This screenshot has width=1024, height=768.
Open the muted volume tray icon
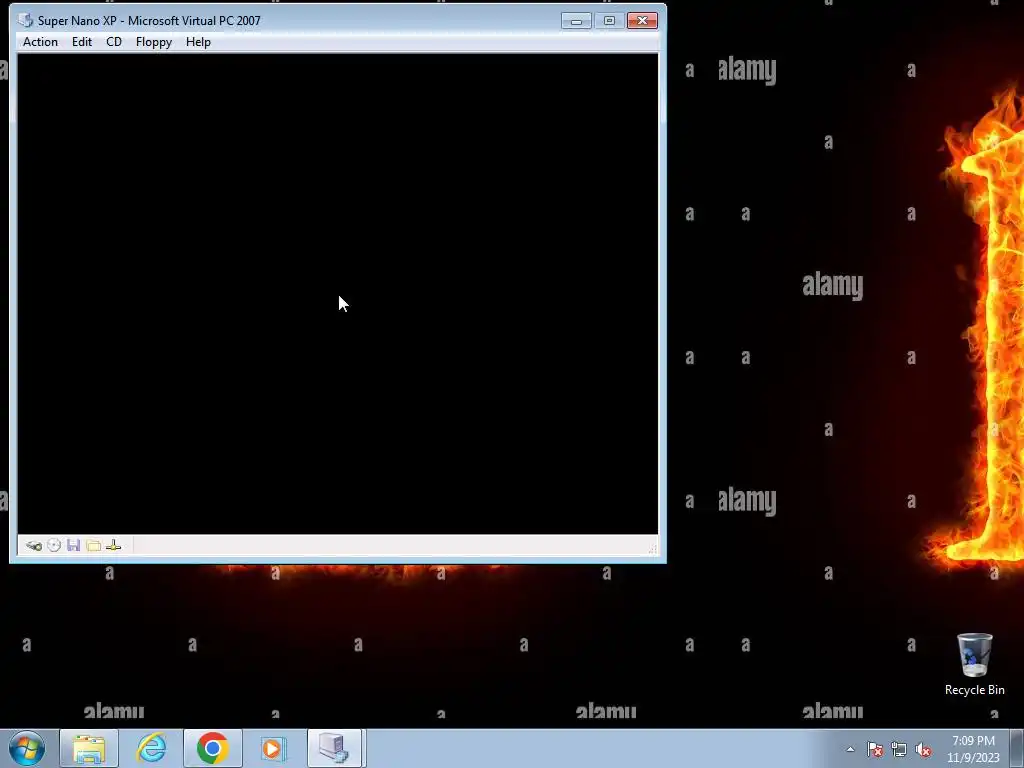[x=923, y=749]
